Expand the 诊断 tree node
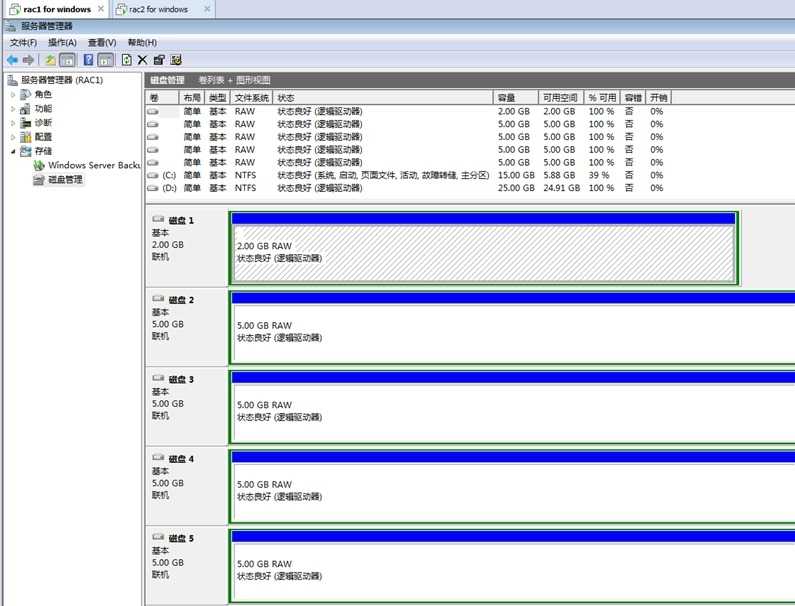 click(x=13, y=123)
